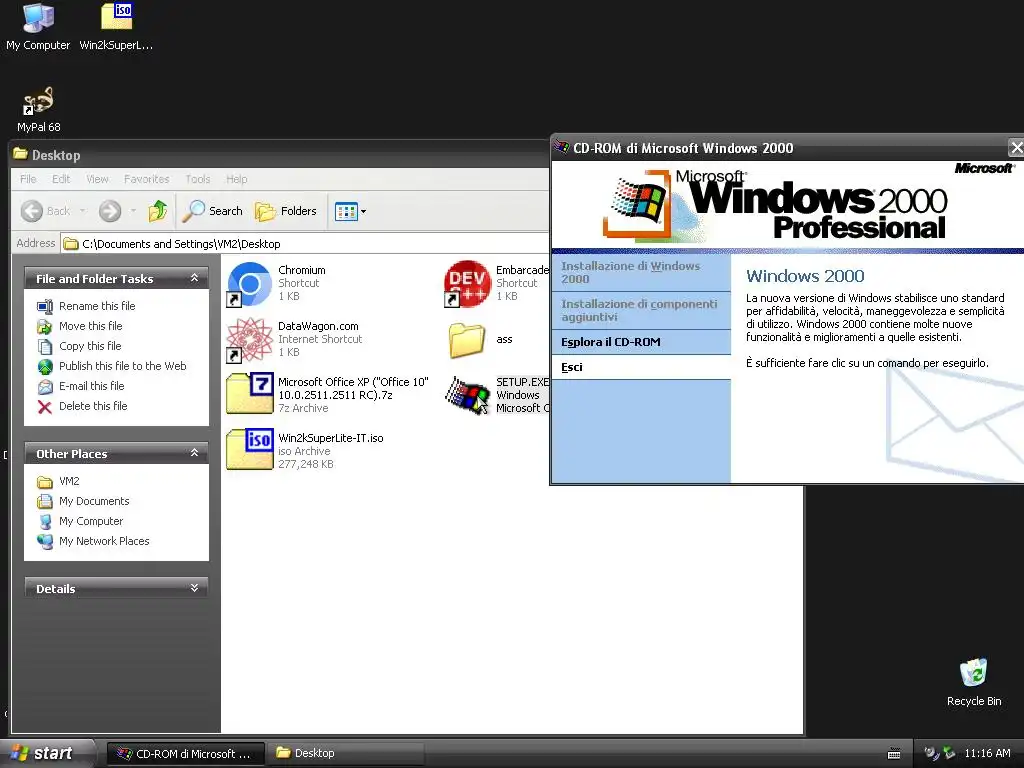Select the Embarcadero Dev-C++ shortcut icon
The height and width of the screenshot is (768, 1024).
(466, 283)
